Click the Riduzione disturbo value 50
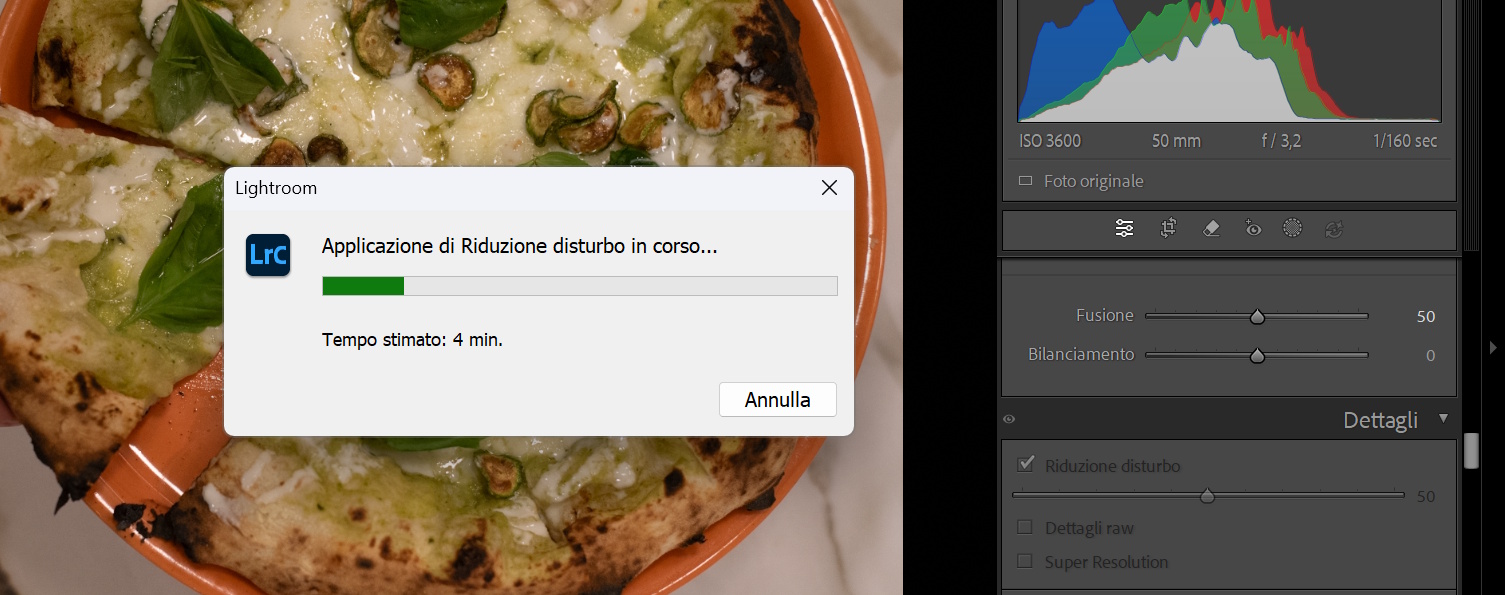 1426,497
